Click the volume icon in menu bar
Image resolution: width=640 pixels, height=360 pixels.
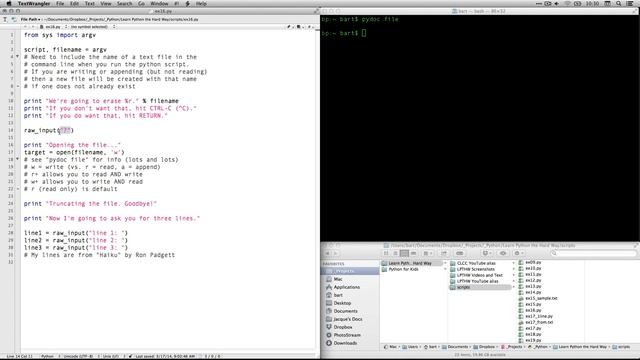(557, 3)
